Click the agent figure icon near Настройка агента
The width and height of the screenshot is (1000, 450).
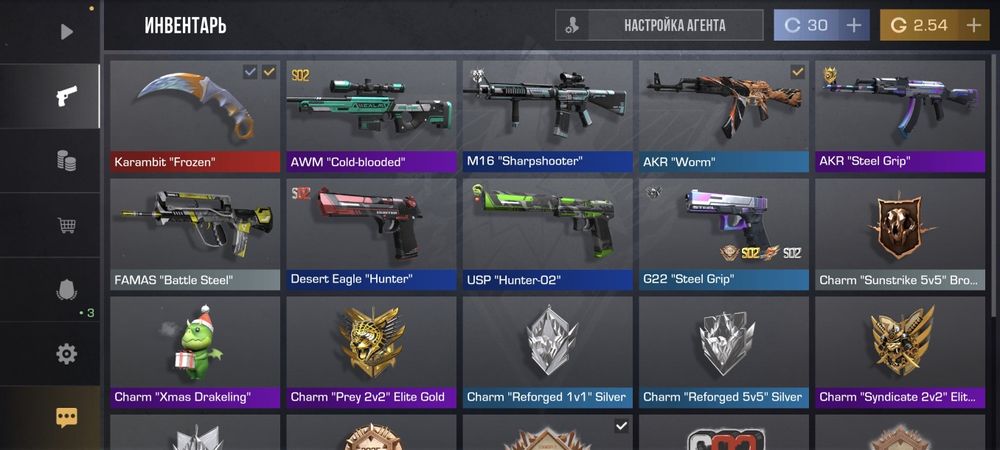572,25
